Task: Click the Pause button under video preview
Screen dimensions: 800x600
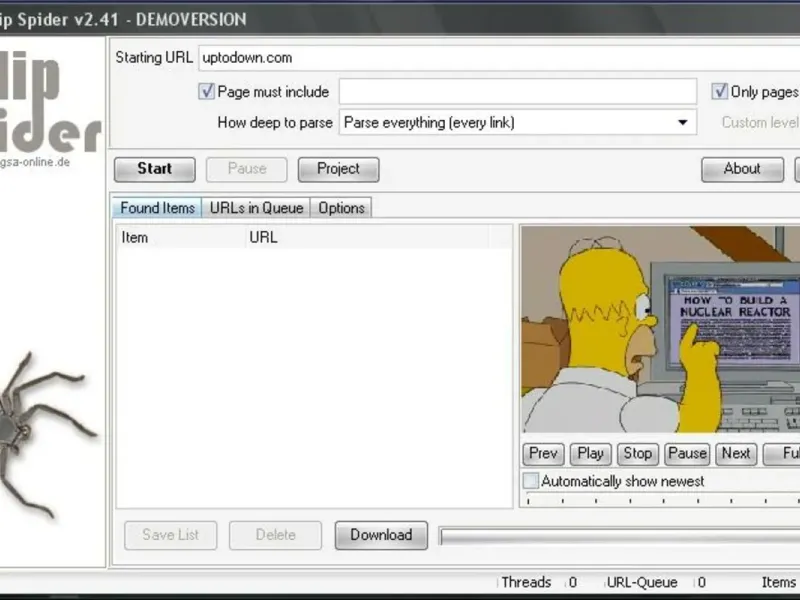Action: click(687, 454)
